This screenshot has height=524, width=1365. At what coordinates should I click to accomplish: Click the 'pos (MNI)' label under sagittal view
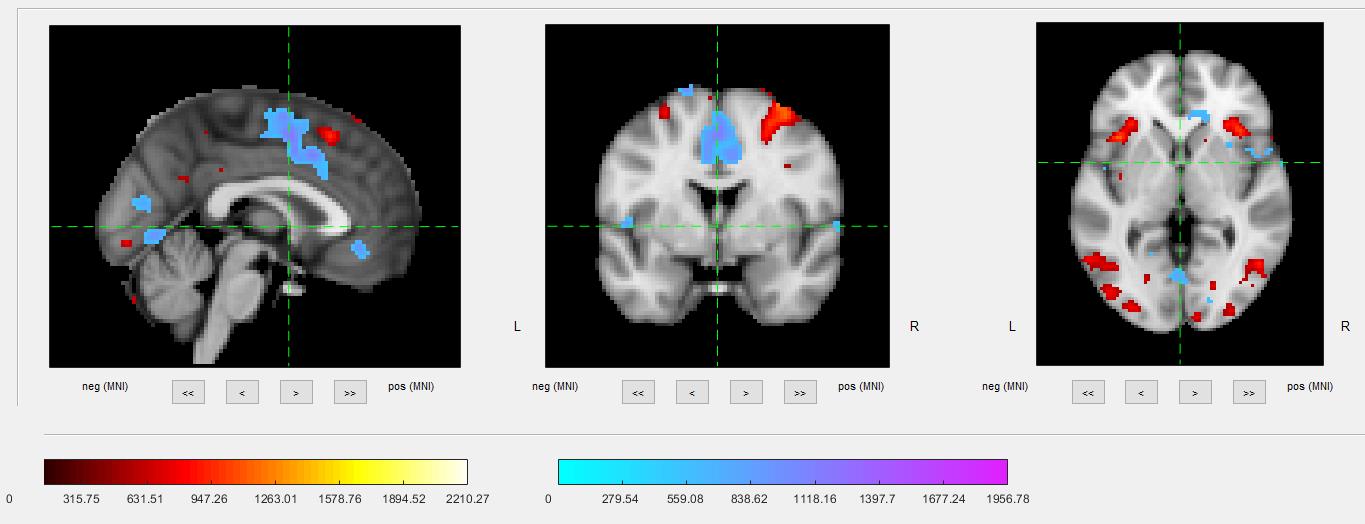coord(411,386)
